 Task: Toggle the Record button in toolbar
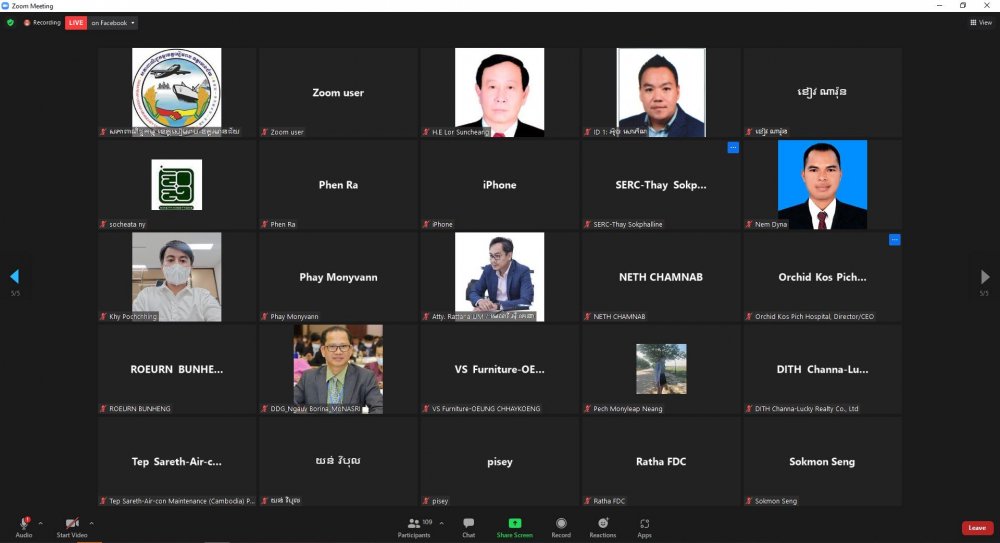click(561, 526)
